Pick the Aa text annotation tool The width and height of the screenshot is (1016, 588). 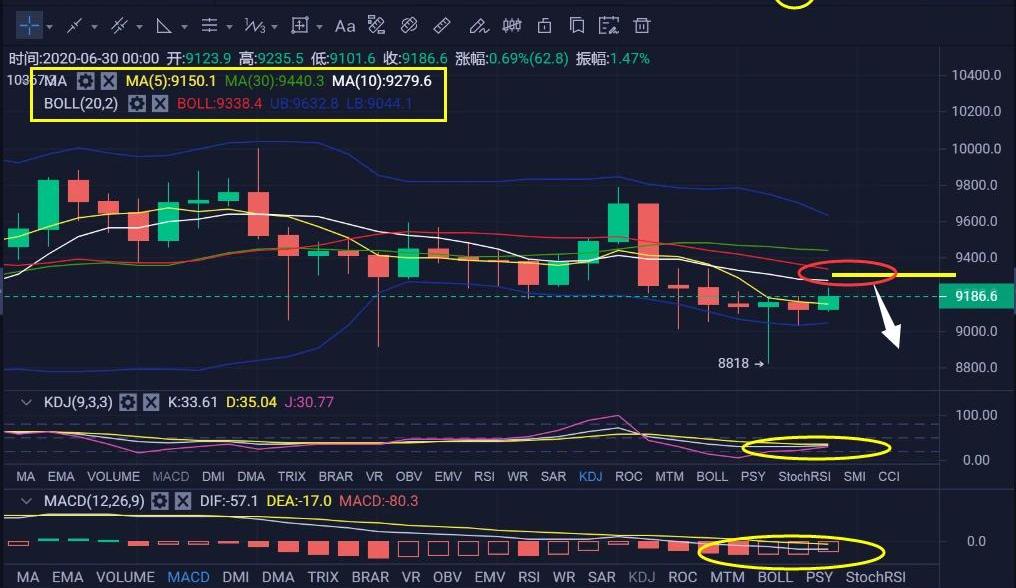coord(345,25)
